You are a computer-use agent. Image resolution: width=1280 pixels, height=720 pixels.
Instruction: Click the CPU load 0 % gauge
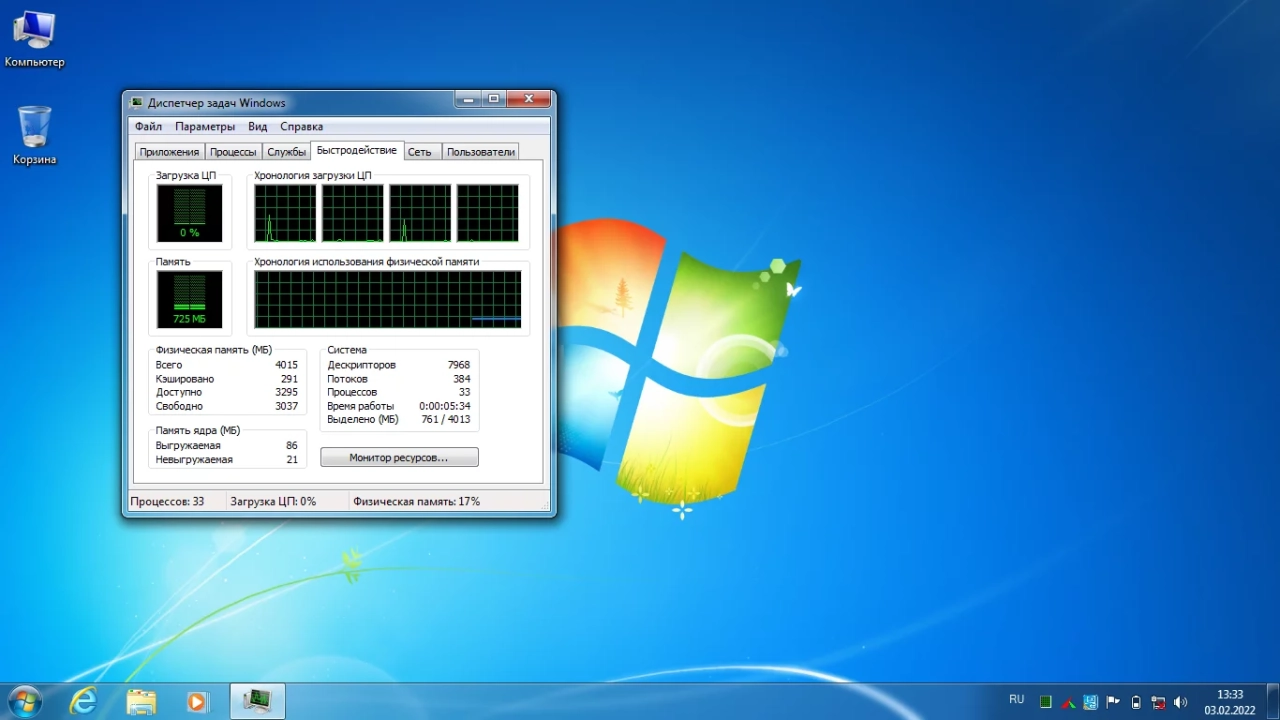[190, 213]
